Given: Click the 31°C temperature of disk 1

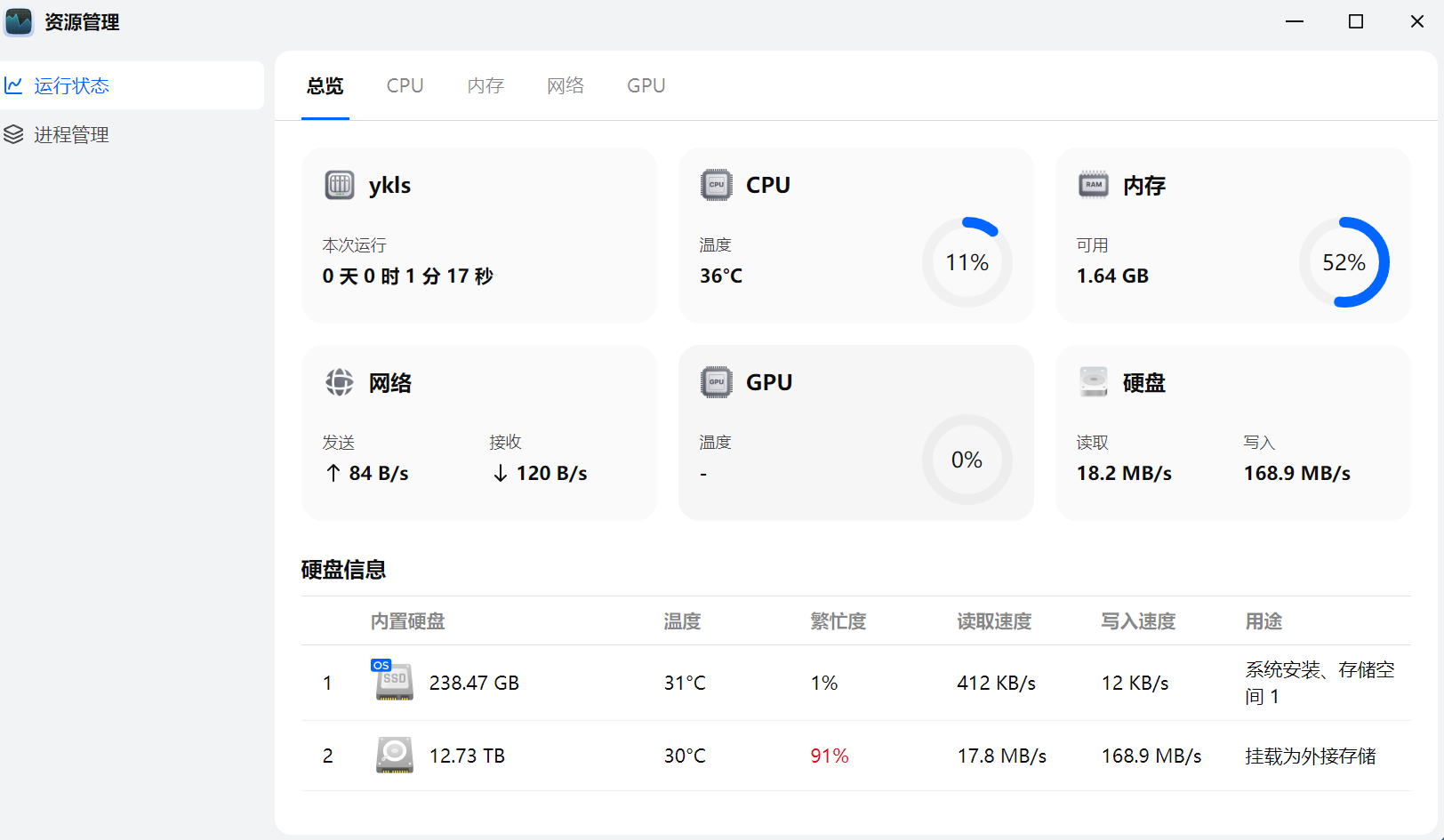Looking at the screenshot, I should coord(685,683).
